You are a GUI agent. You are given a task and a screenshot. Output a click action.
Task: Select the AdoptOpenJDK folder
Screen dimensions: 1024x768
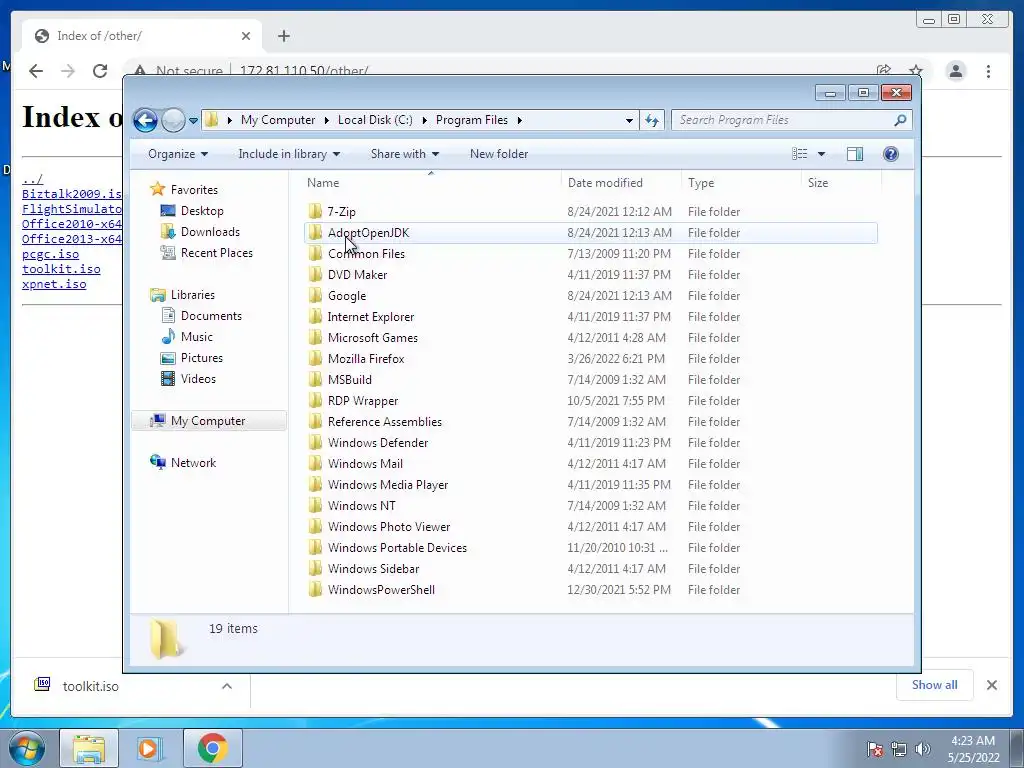pos(590,232)
